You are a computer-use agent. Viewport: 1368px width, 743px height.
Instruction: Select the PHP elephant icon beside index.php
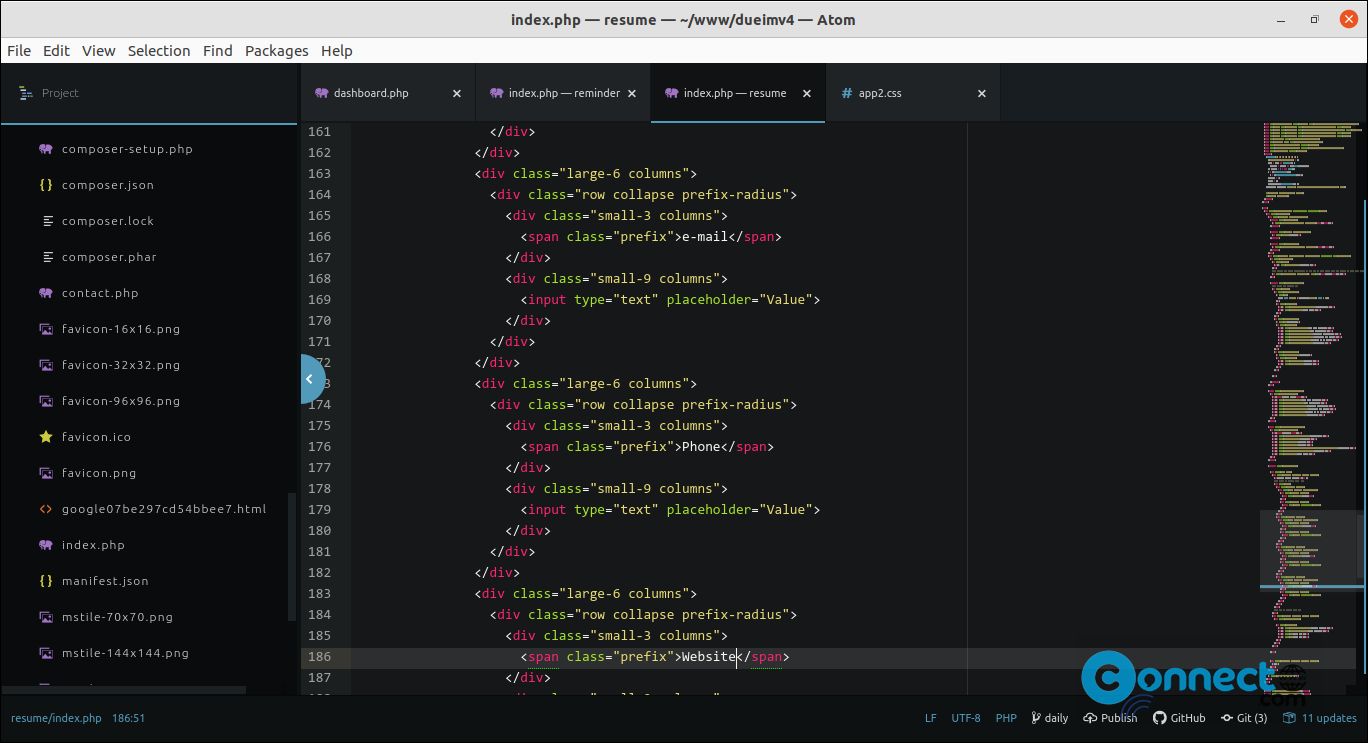pos(45,545)
